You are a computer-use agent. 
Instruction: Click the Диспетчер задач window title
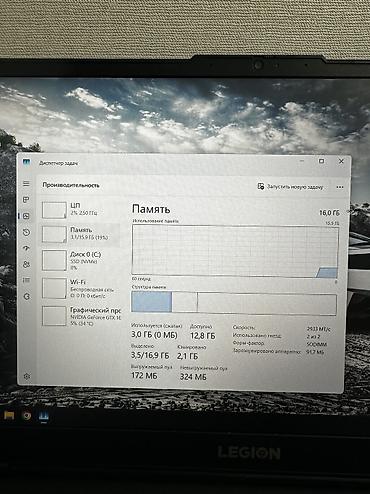[59, 163]
